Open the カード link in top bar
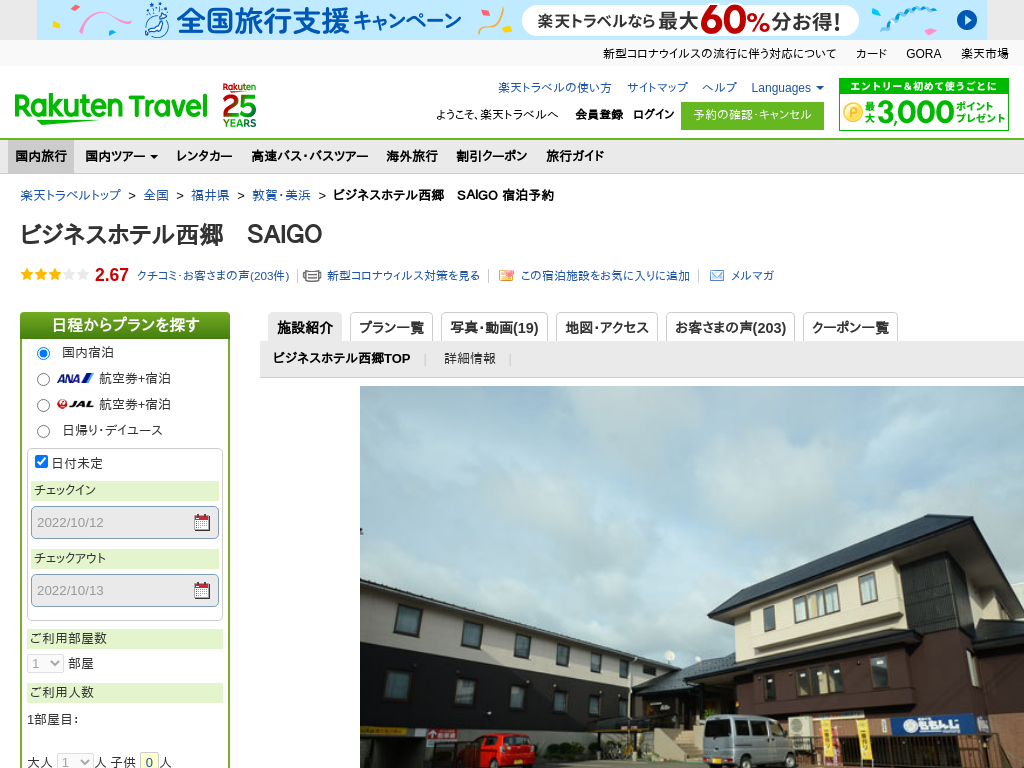 click(871, 54)
